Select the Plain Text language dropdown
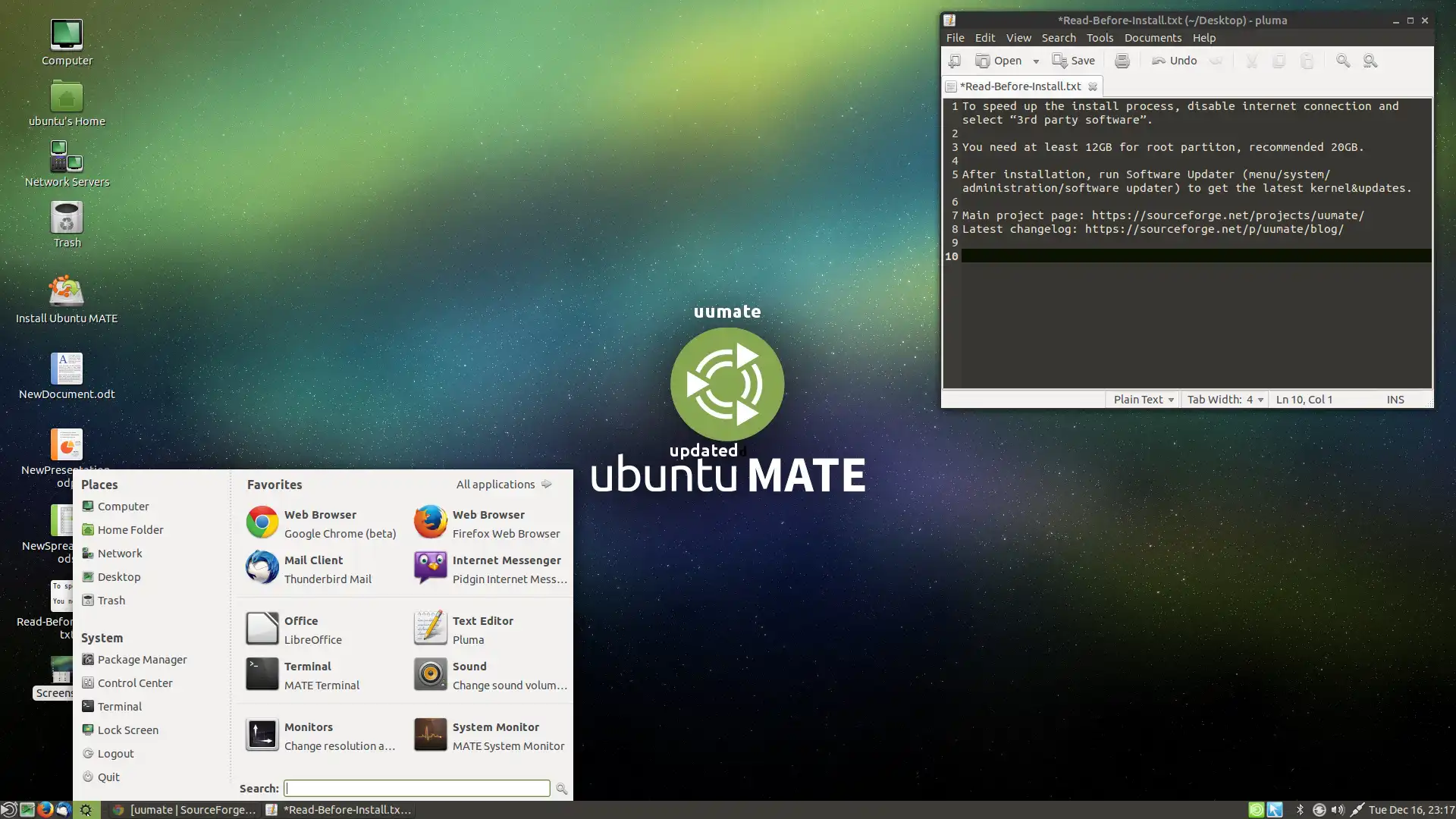Screen dimensions: 1456x819 tap(1142, 399)
